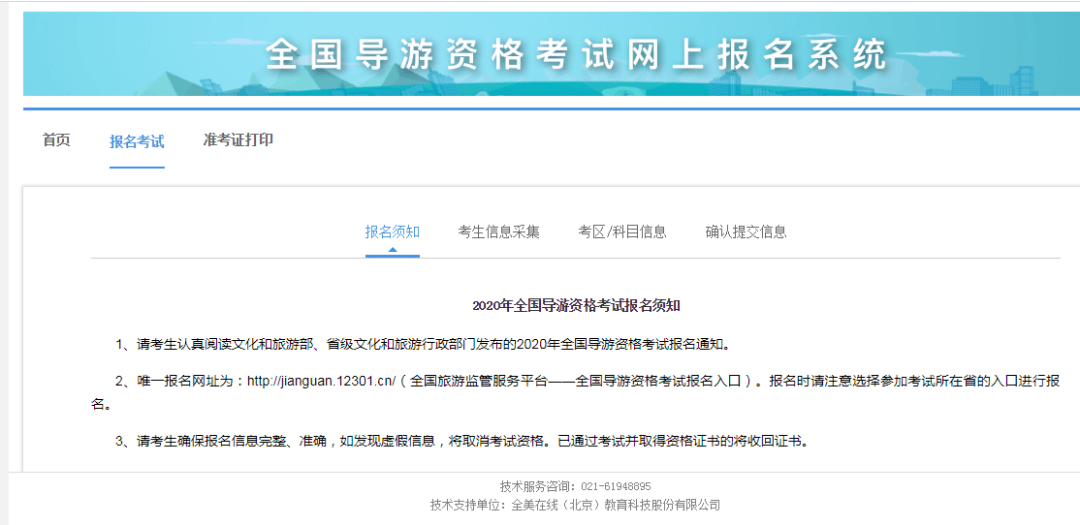Click notice item 3 about 虚假信息
This screenshot has height=525, width=1080.
click(461, 441)
